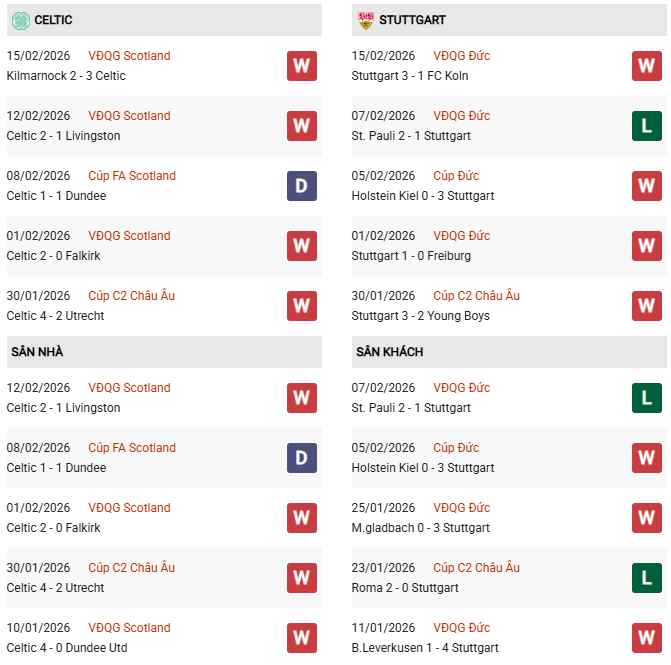Click the D badge in Celtic's top form list
Image resolution: width=671 pixels, height=665 pixels.
tap(301, 186)
